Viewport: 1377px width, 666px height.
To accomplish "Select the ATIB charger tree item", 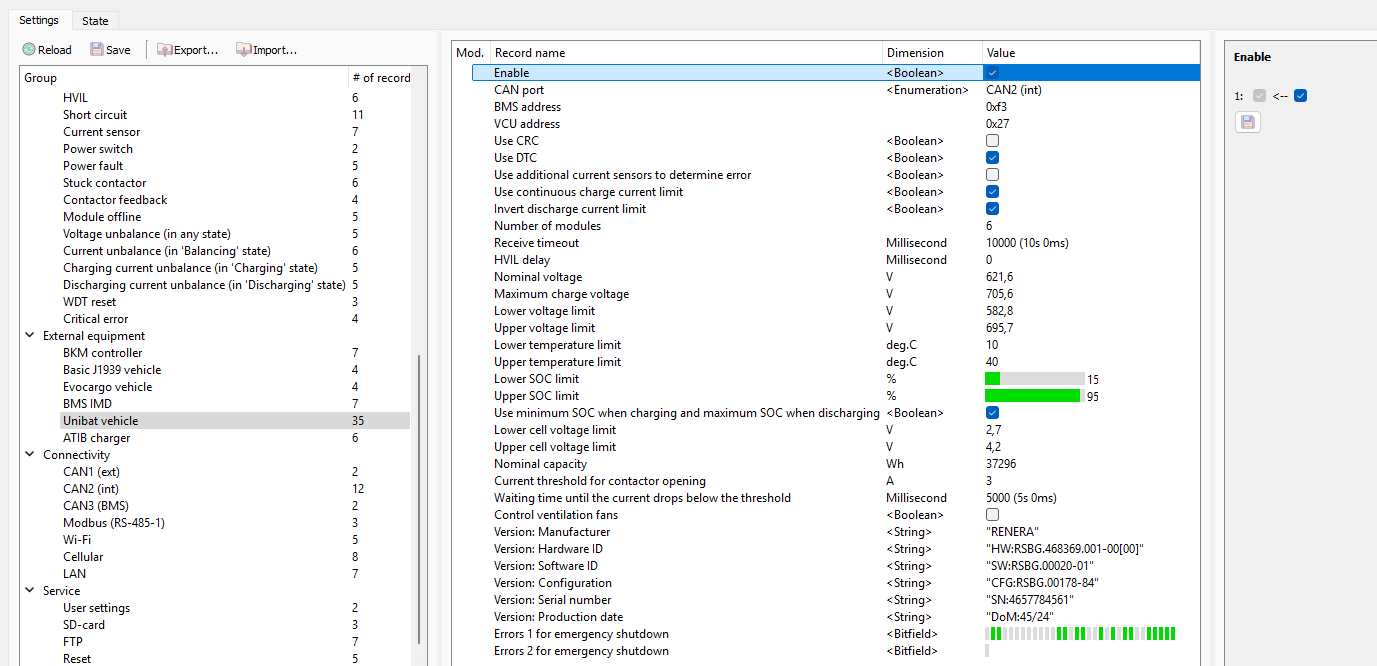I will pyautogui.click(x=96, y=438).
